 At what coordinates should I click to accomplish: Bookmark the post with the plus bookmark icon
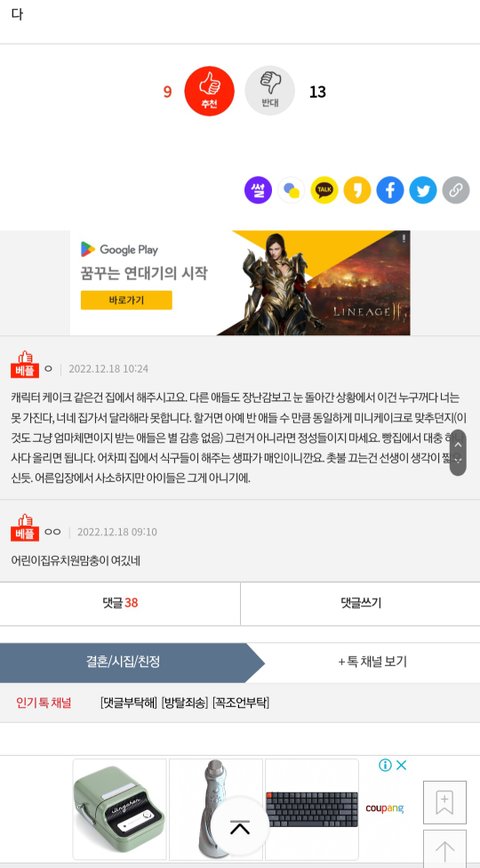click(445, 802)
